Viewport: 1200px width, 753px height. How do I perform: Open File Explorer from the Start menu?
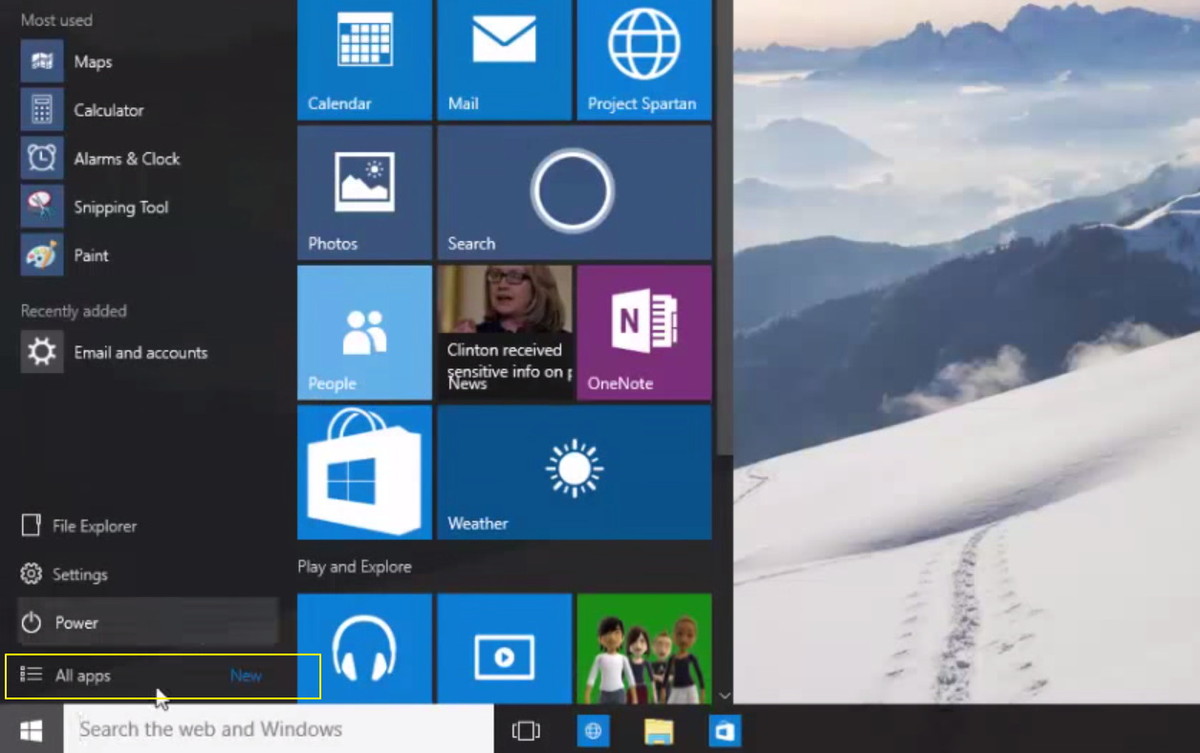(x=94, y=526)
